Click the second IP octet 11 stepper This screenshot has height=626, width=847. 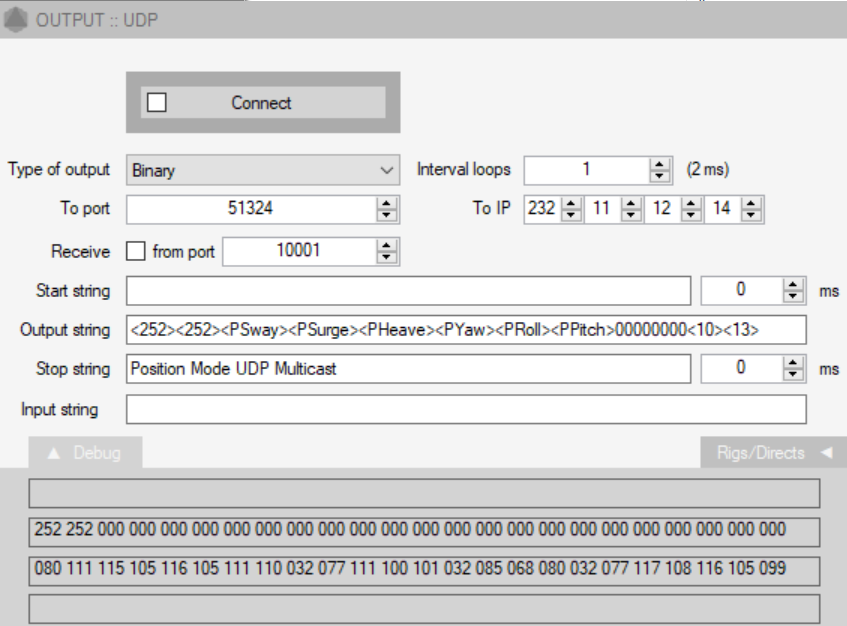[631, 209]
